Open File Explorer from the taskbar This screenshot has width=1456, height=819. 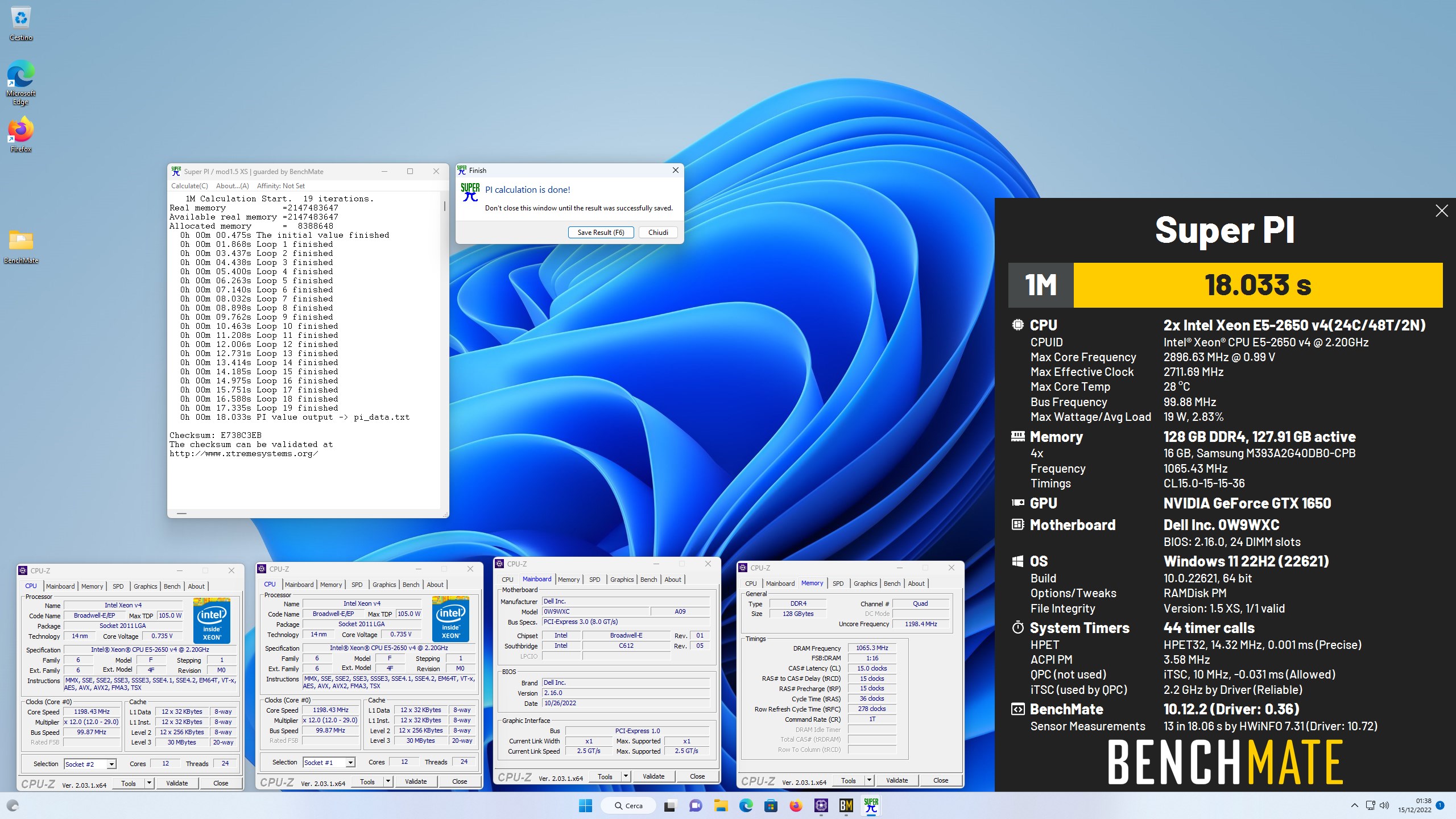click(721, 805)
